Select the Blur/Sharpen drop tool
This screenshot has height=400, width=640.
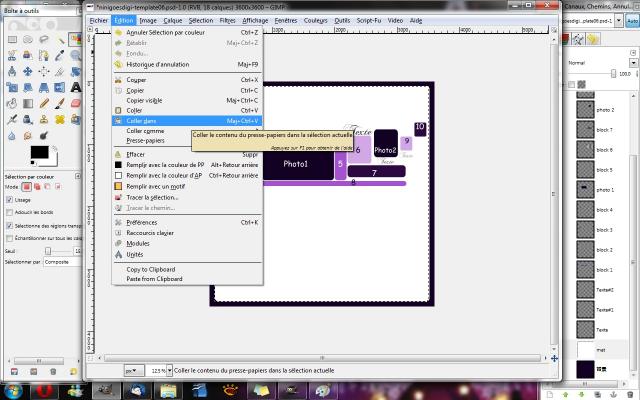(12, 135)
